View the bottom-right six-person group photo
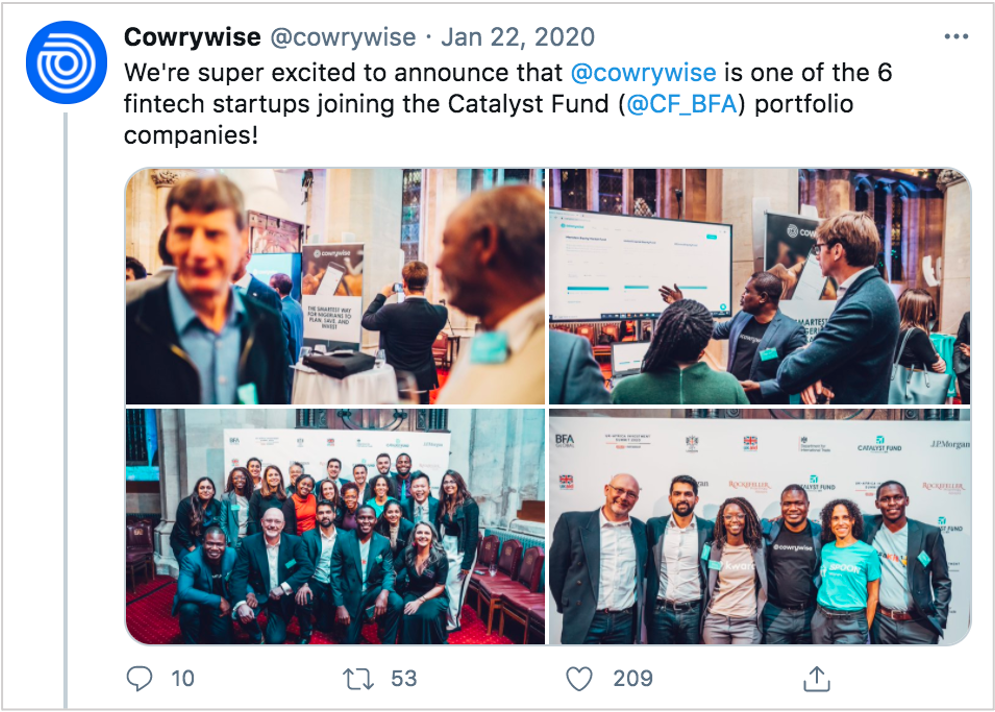Viewport: 995px width, 712px height. pyautogui.click(x=760, y=527)
